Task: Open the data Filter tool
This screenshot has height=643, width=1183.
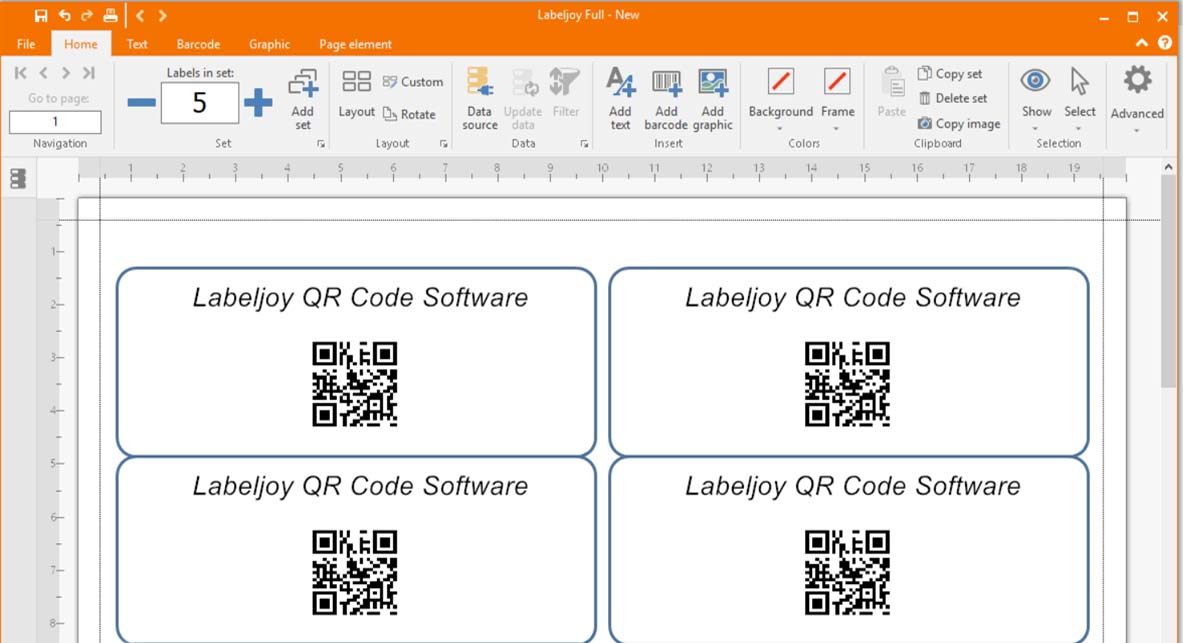Action: click(x=565, y=93)
